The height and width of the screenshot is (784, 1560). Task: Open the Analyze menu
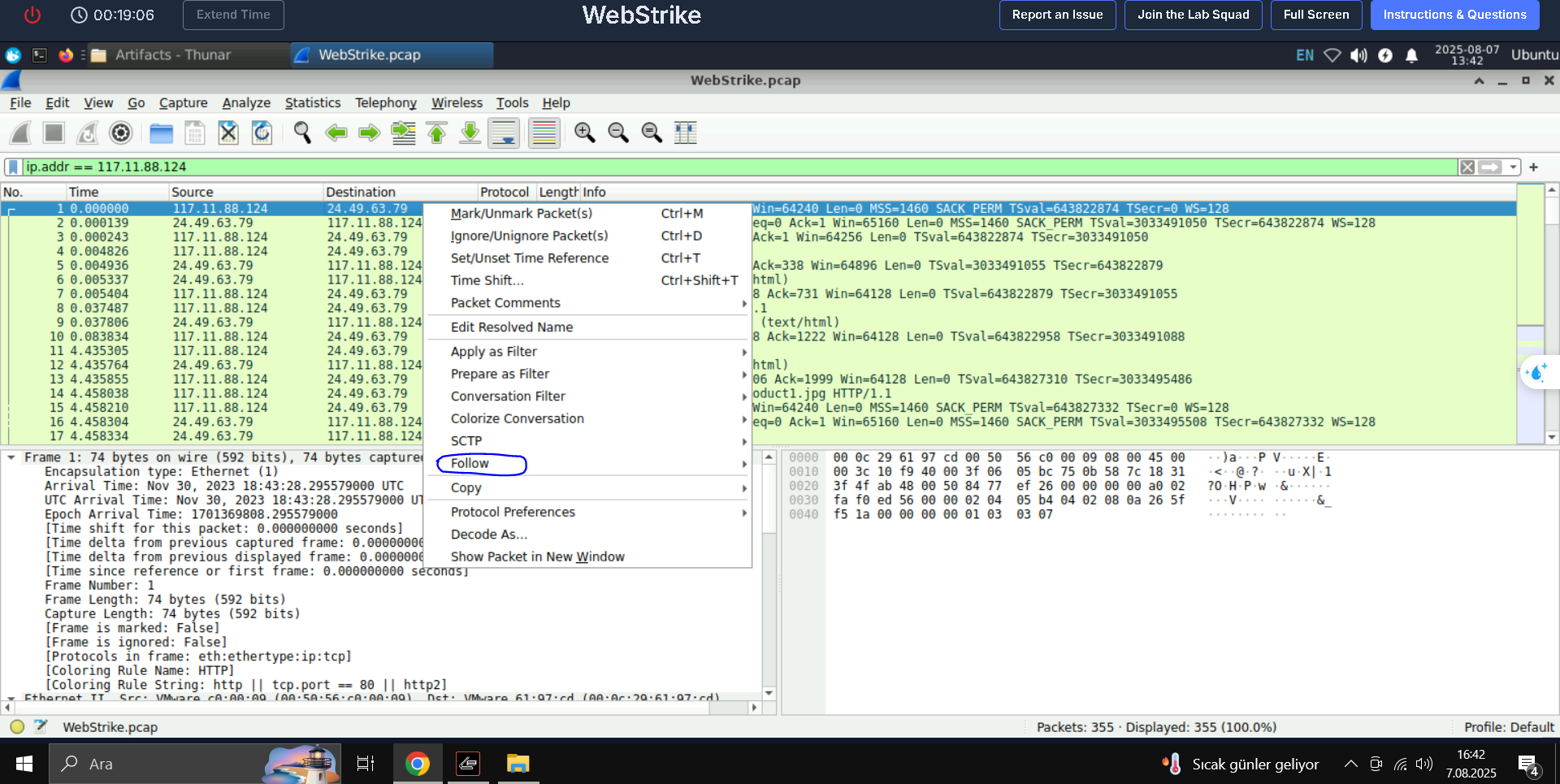[x=246, y=102]
